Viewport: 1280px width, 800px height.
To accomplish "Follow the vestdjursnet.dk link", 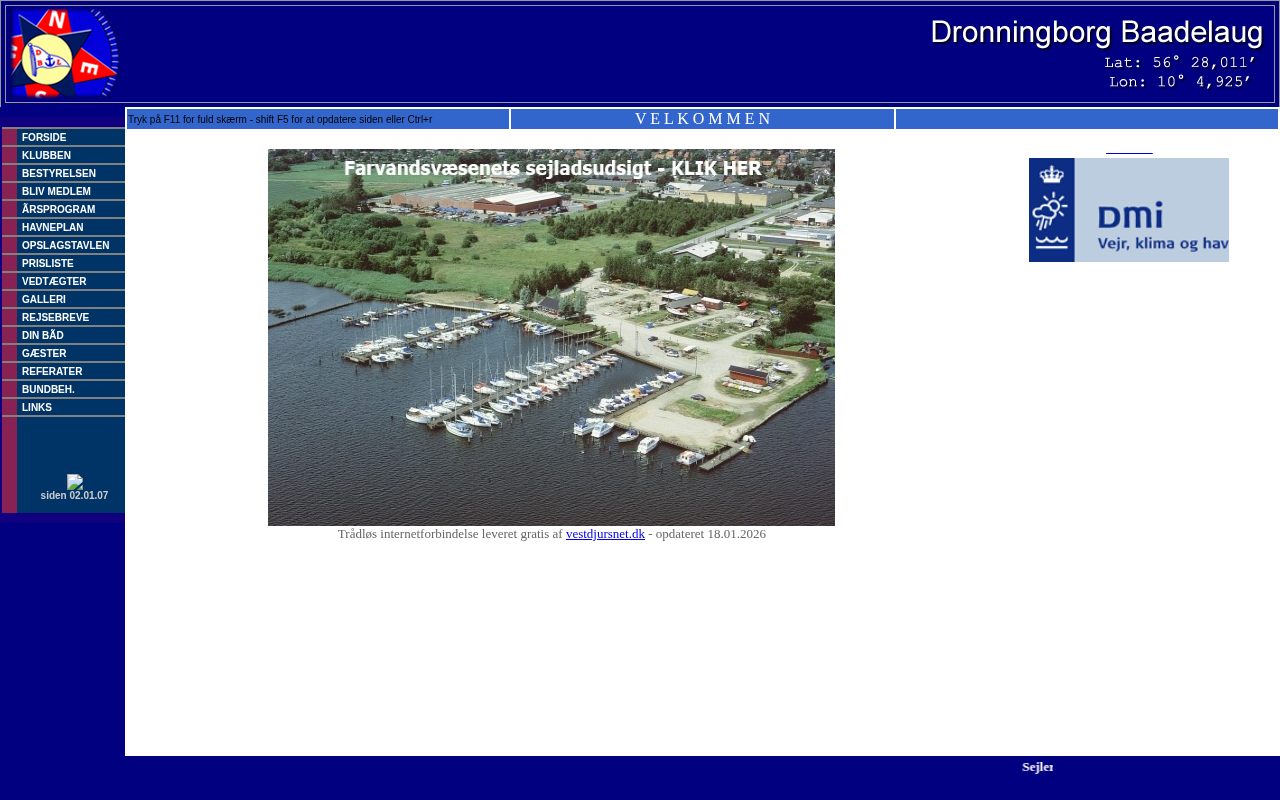I will click(x=605, y=534).
